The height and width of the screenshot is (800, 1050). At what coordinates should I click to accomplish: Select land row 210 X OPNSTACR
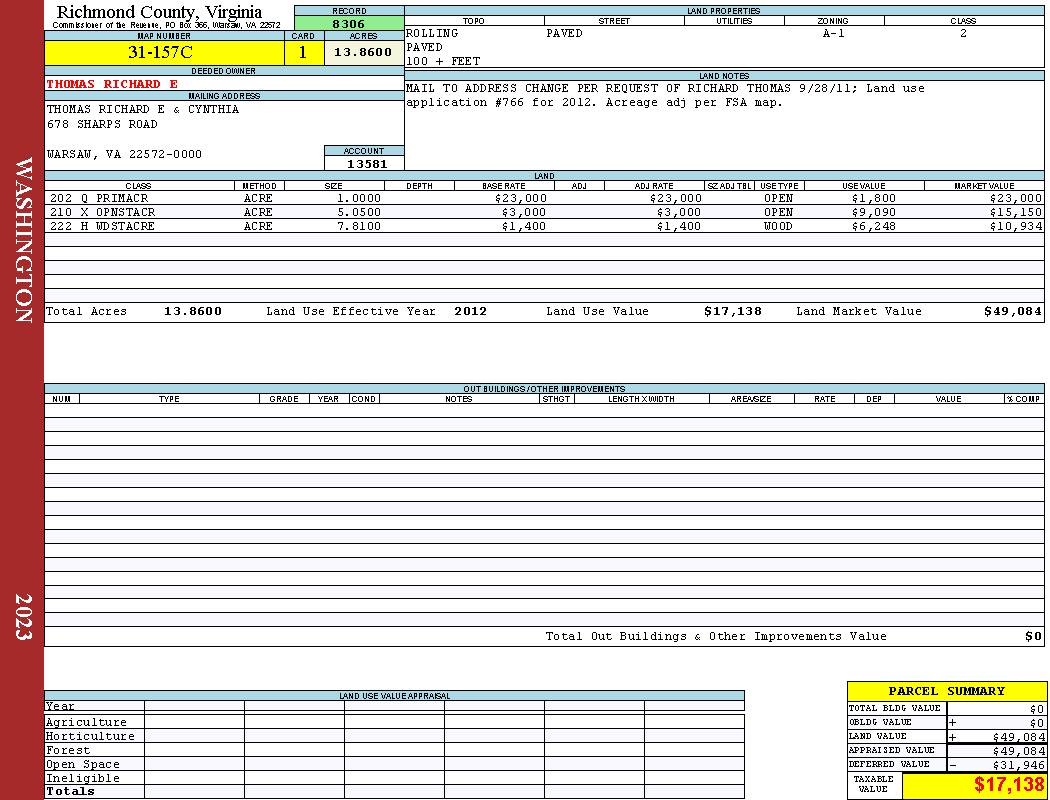pyautogui.click(x=544, y=212)
